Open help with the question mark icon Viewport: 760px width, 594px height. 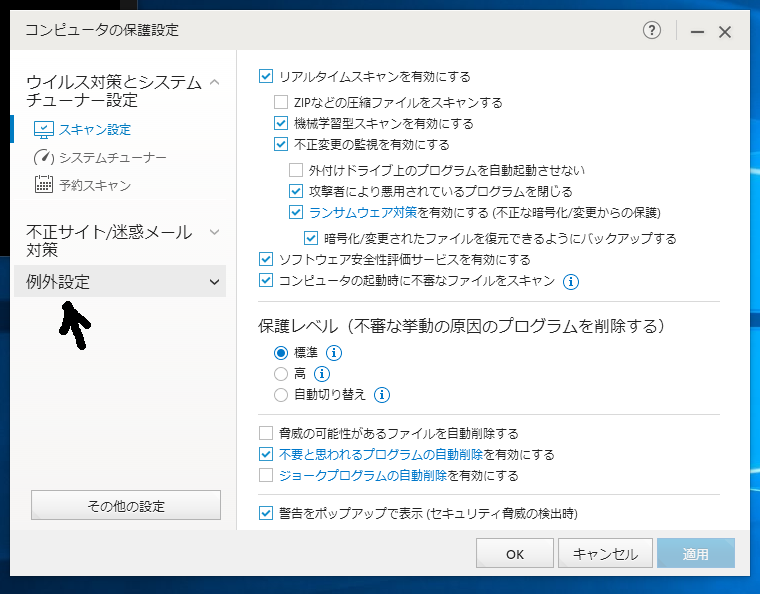click(652, 31)
